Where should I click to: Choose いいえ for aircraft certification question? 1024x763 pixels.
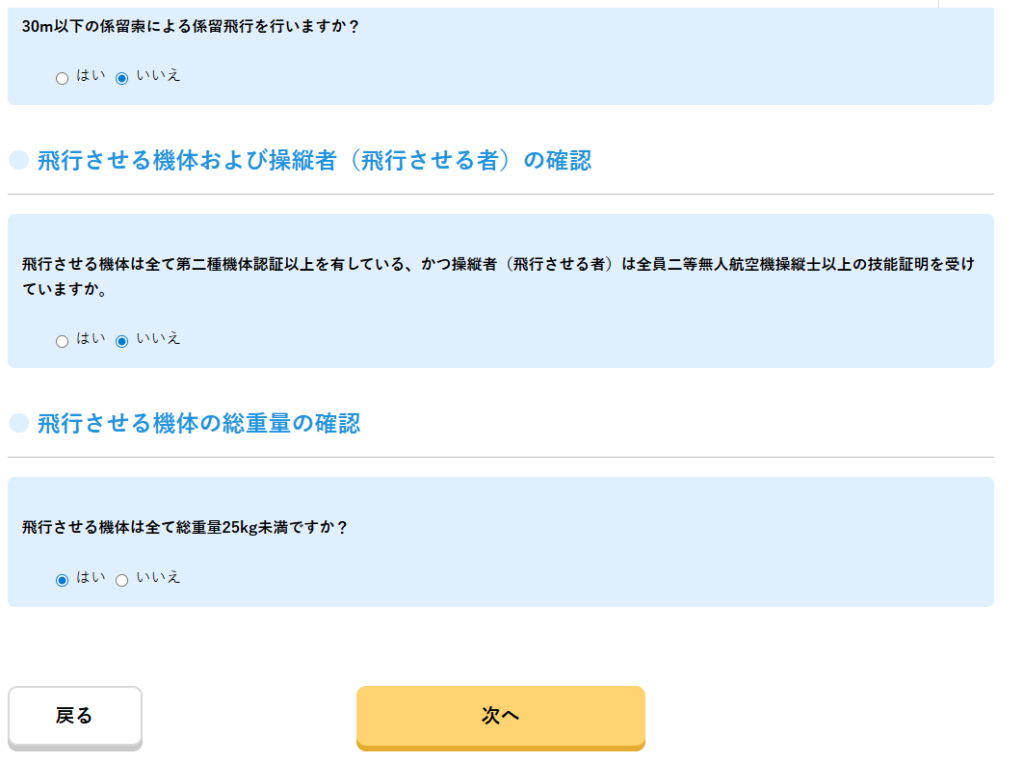(122, 341)
